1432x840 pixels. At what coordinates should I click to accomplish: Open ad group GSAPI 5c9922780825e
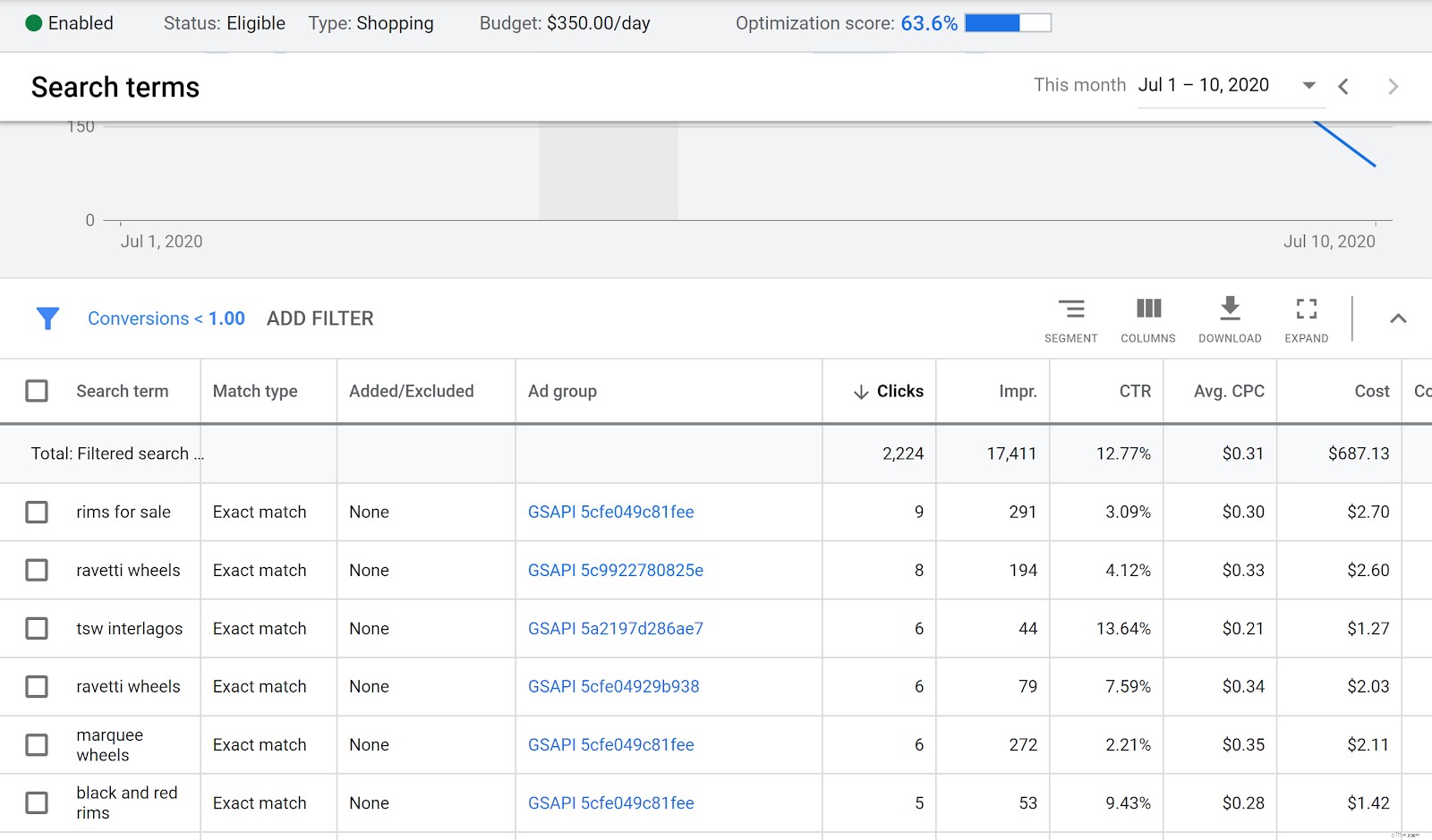coord(615,570)
